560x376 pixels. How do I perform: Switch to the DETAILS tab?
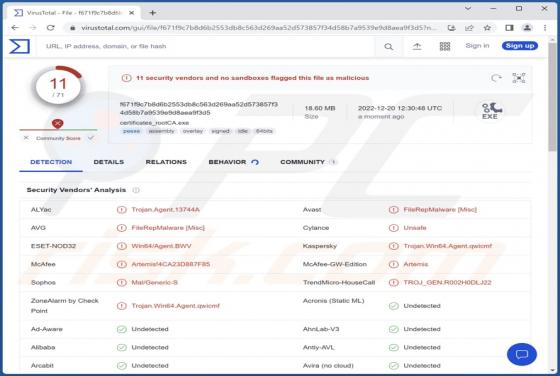[109, 162]
